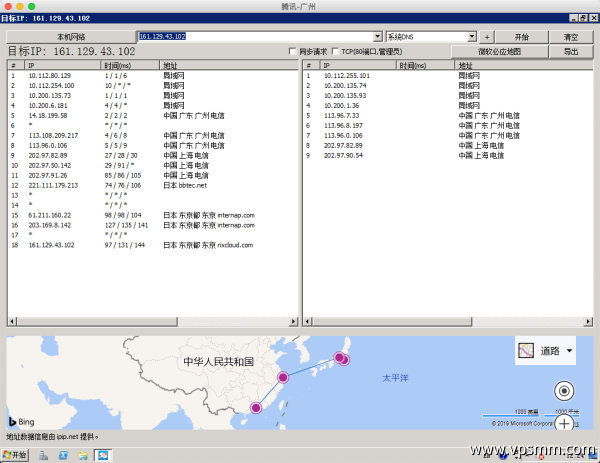
Task: Select right table row 10.112.255.101
Action: coord(448,76)
